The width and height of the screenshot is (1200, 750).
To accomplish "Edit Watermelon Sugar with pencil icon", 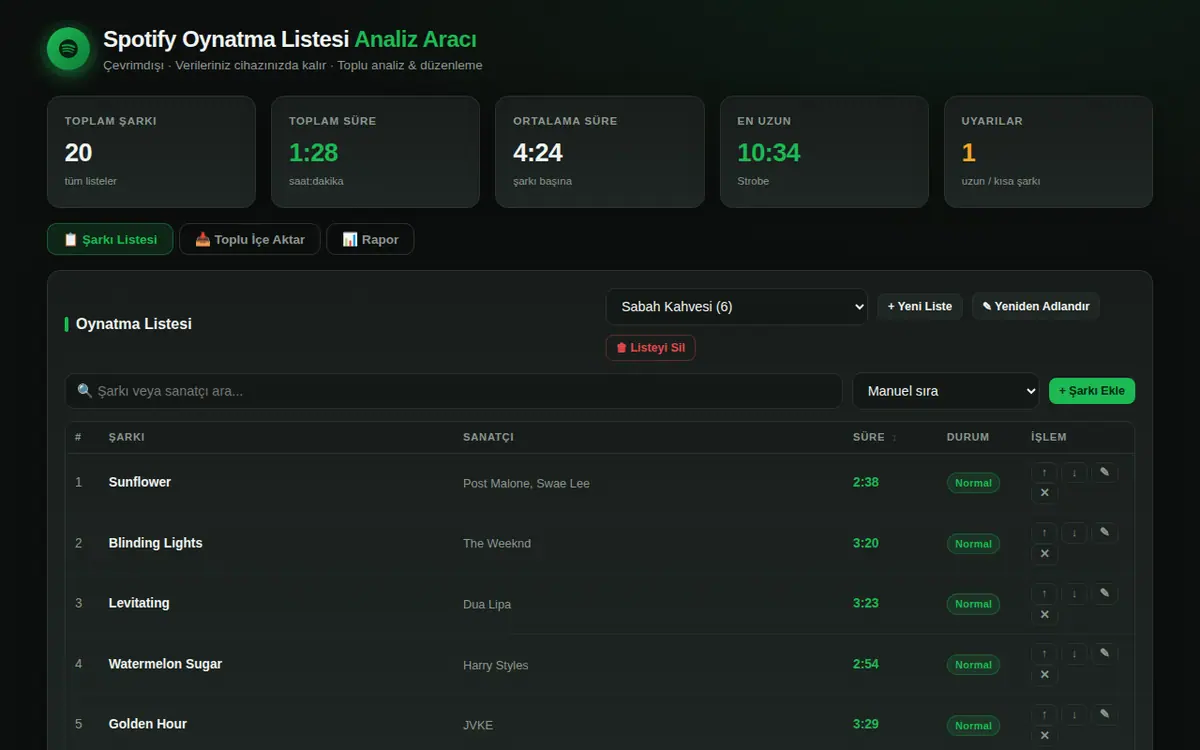I will [1104, 654].
